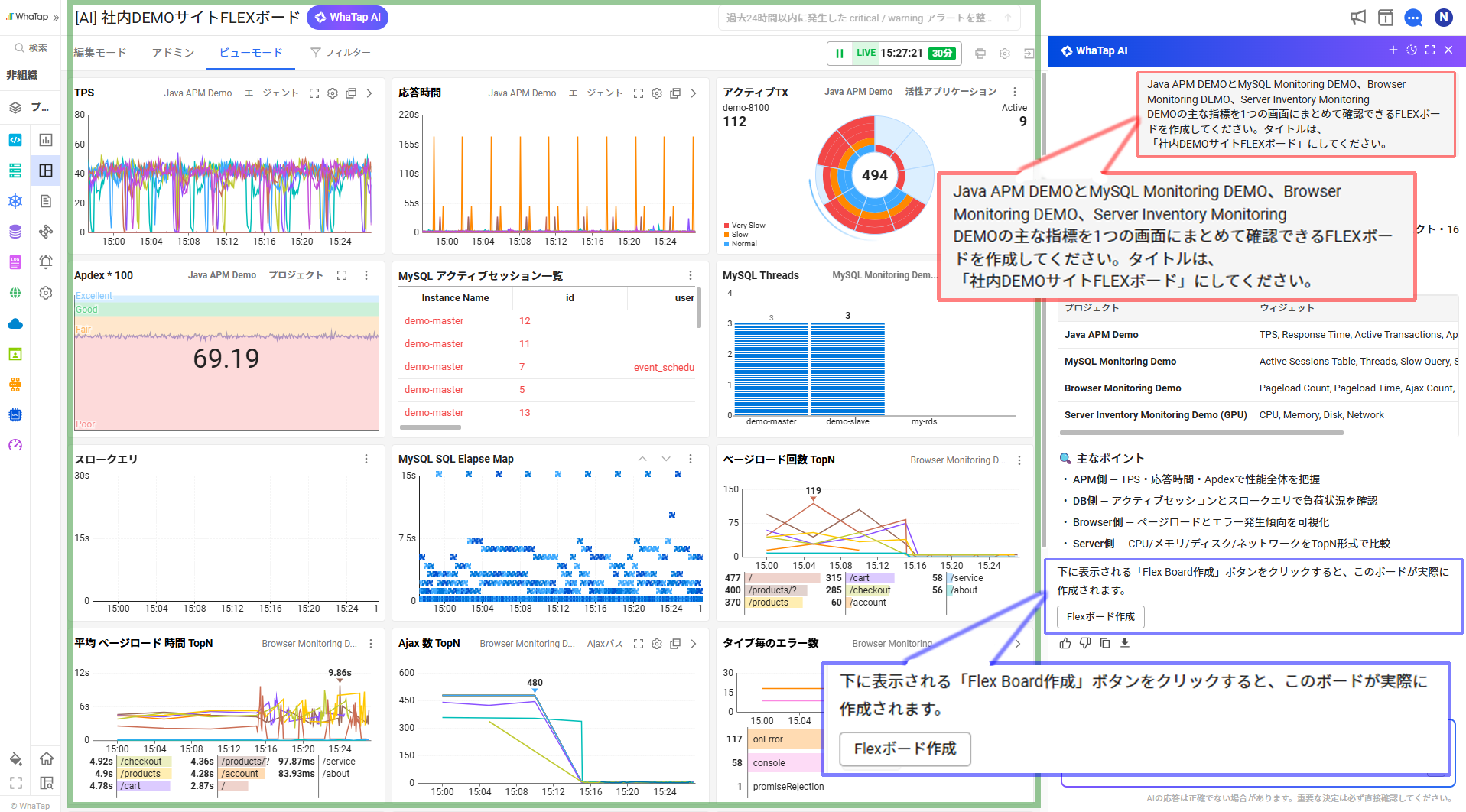Open the blue chat support bubble

click(x=1413, y=18)
